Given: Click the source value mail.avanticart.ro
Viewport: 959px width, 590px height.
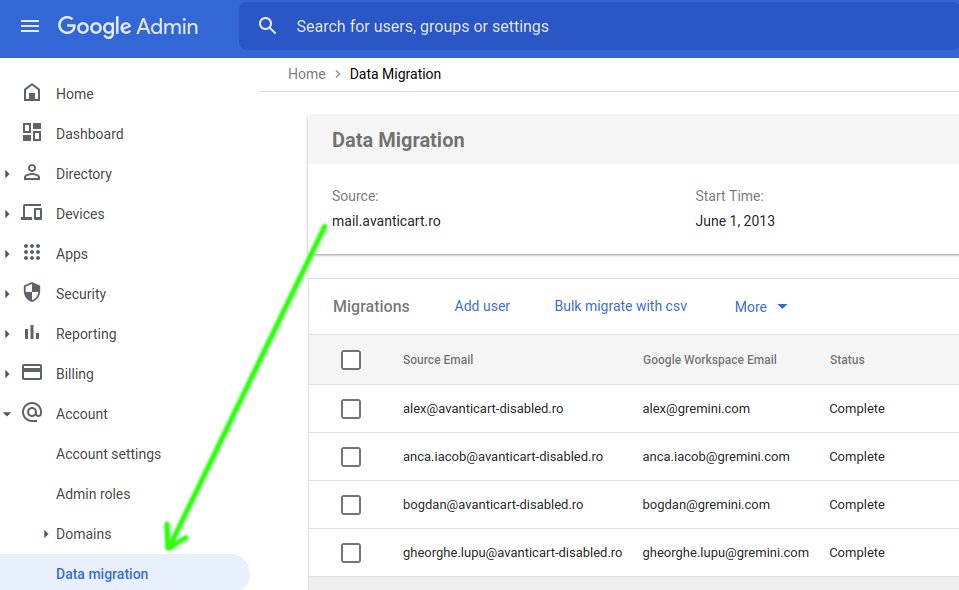Looking at the screenshot, I should [x=386, y=221].
